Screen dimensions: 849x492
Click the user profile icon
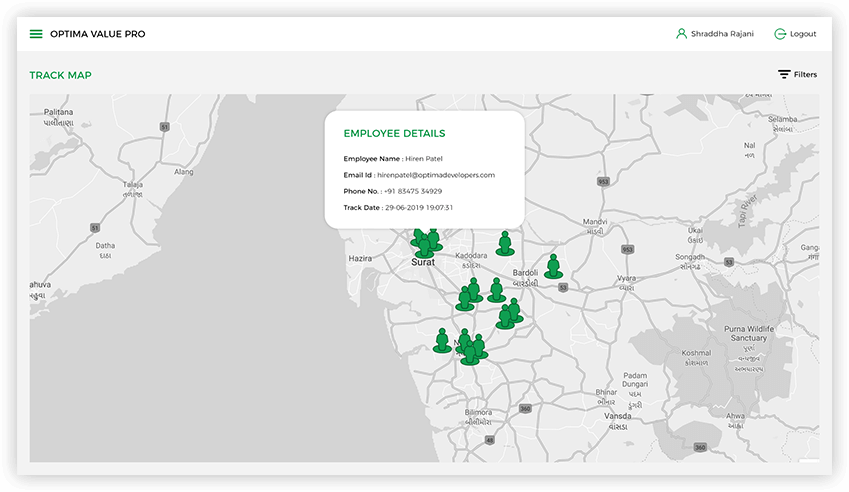(681, 34)
